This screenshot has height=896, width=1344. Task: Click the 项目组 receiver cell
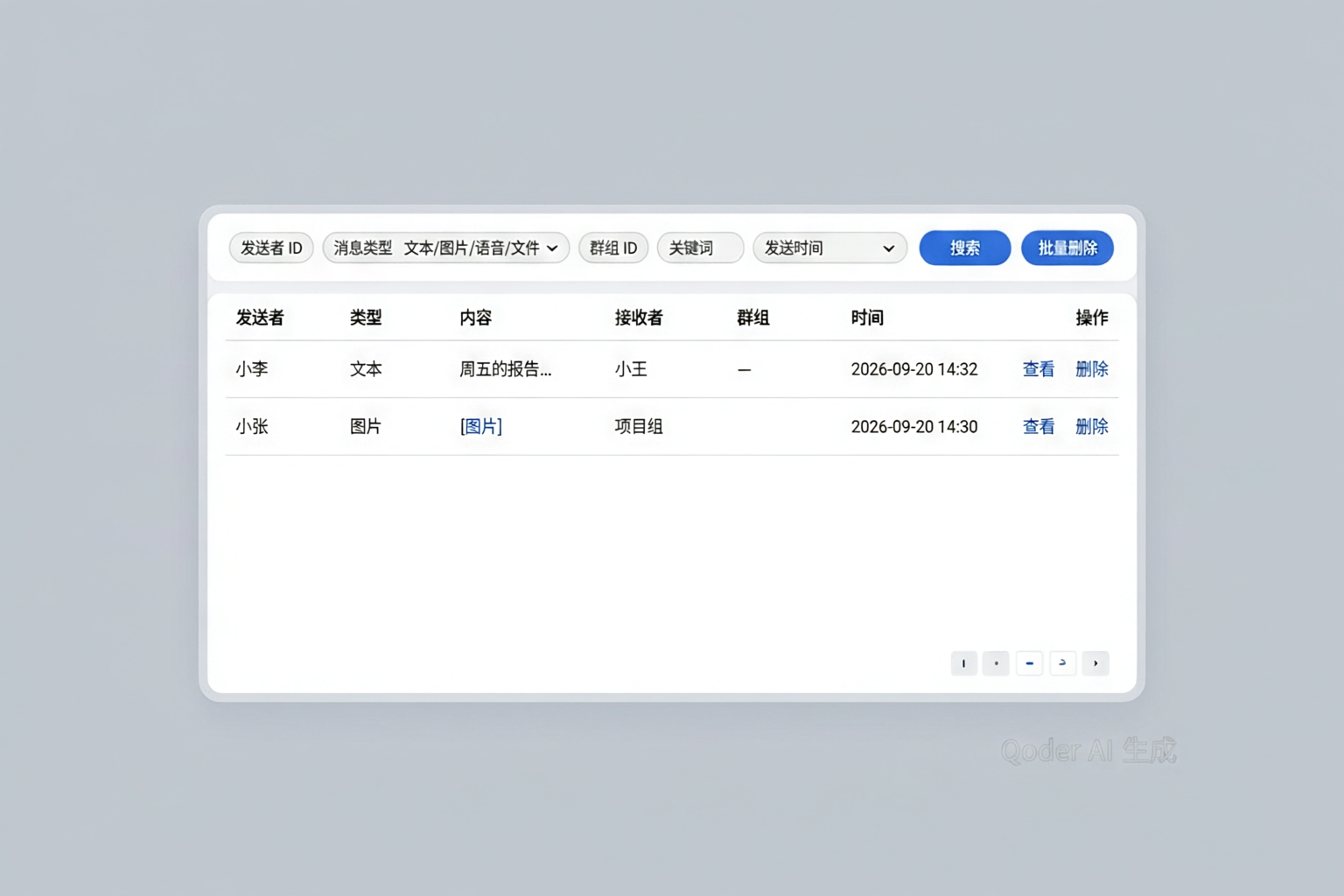tap(639, 426)
